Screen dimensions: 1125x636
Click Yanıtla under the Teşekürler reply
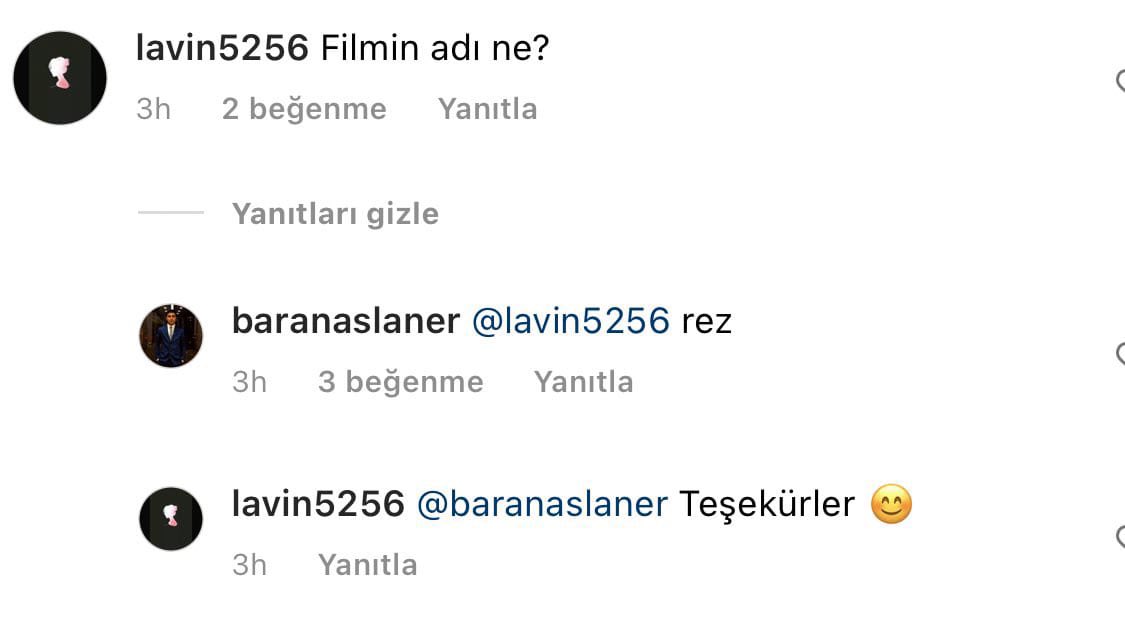(368, 565)
